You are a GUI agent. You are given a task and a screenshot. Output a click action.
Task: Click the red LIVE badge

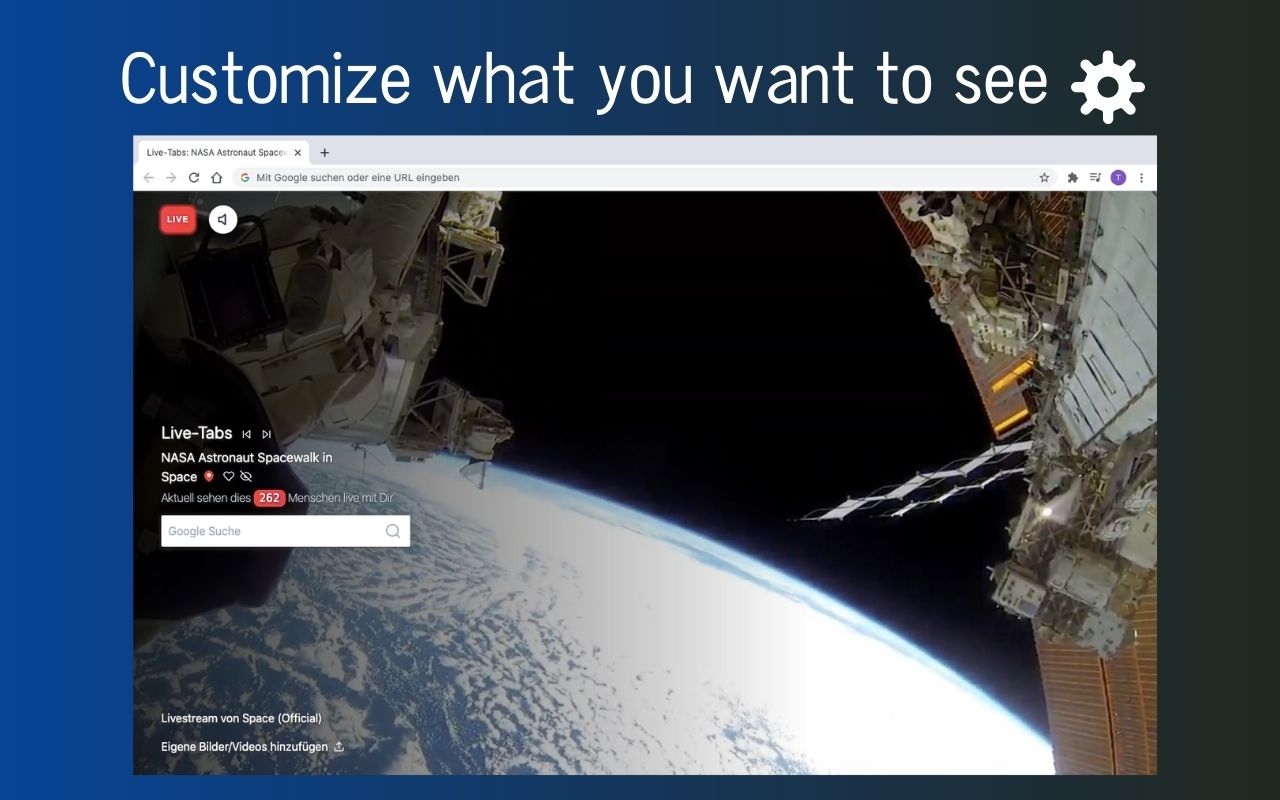click(178, 219)
